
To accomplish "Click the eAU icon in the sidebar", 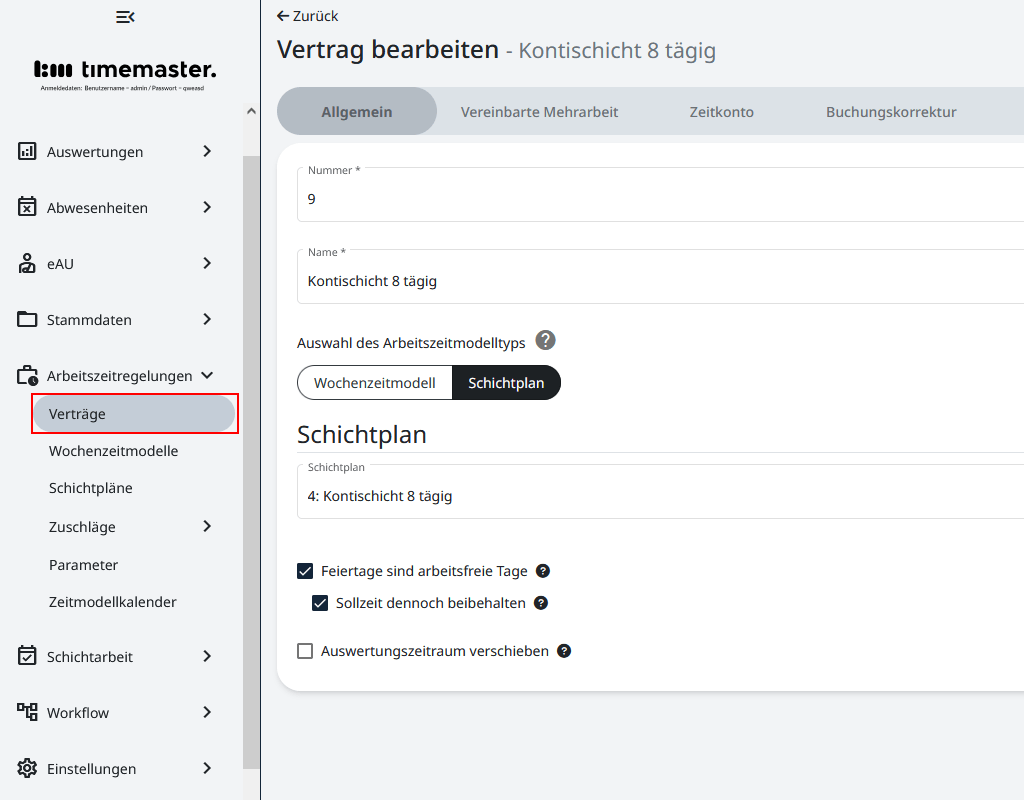I will pyautogui.click(x=28, y=264).
